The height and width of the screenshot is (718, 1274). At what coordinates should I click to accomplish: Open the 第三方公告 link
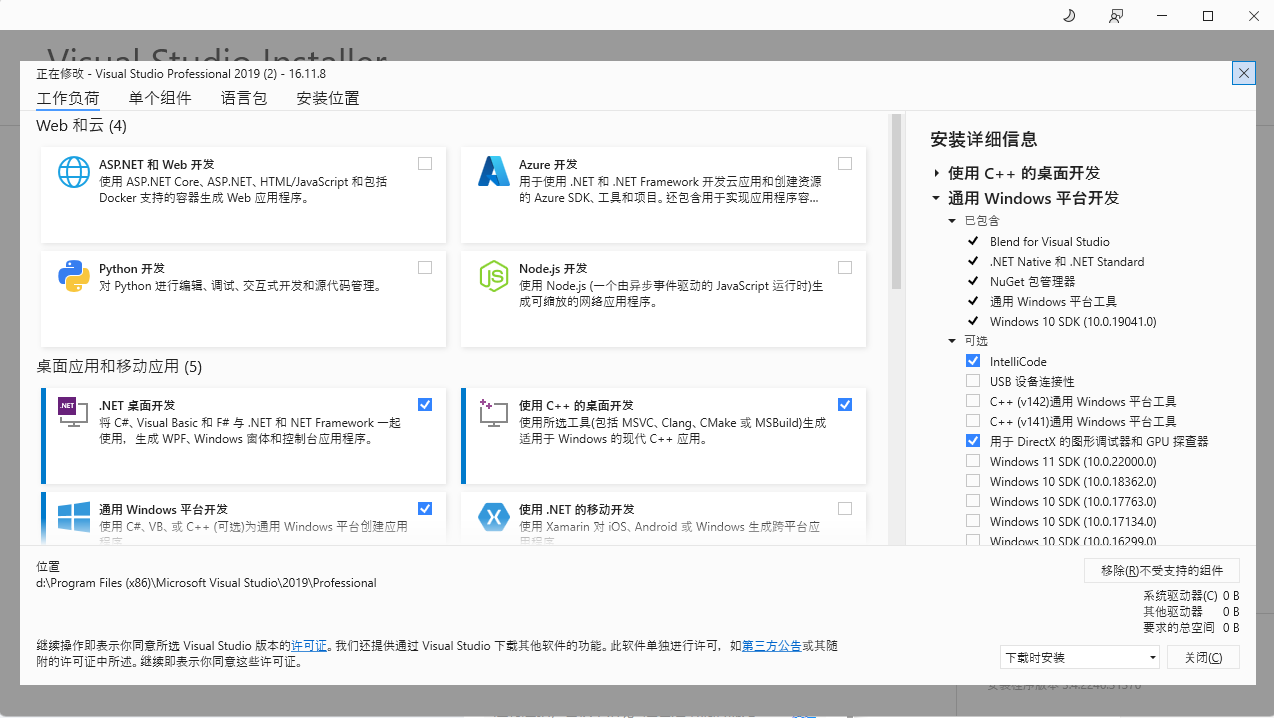771,646
